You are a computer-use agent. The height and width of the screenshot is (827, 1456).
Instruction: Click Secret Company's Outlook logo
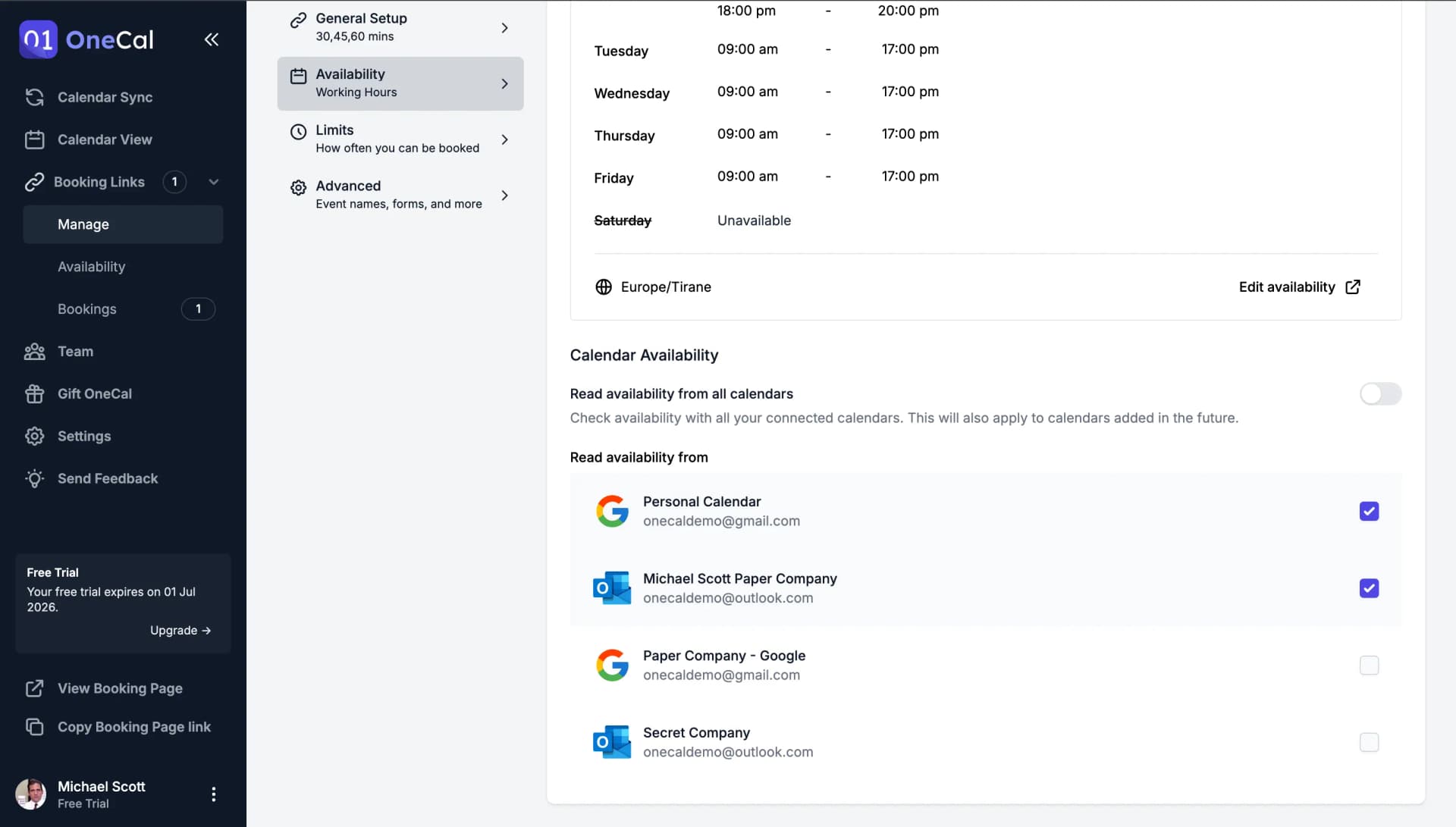[612, 742]
